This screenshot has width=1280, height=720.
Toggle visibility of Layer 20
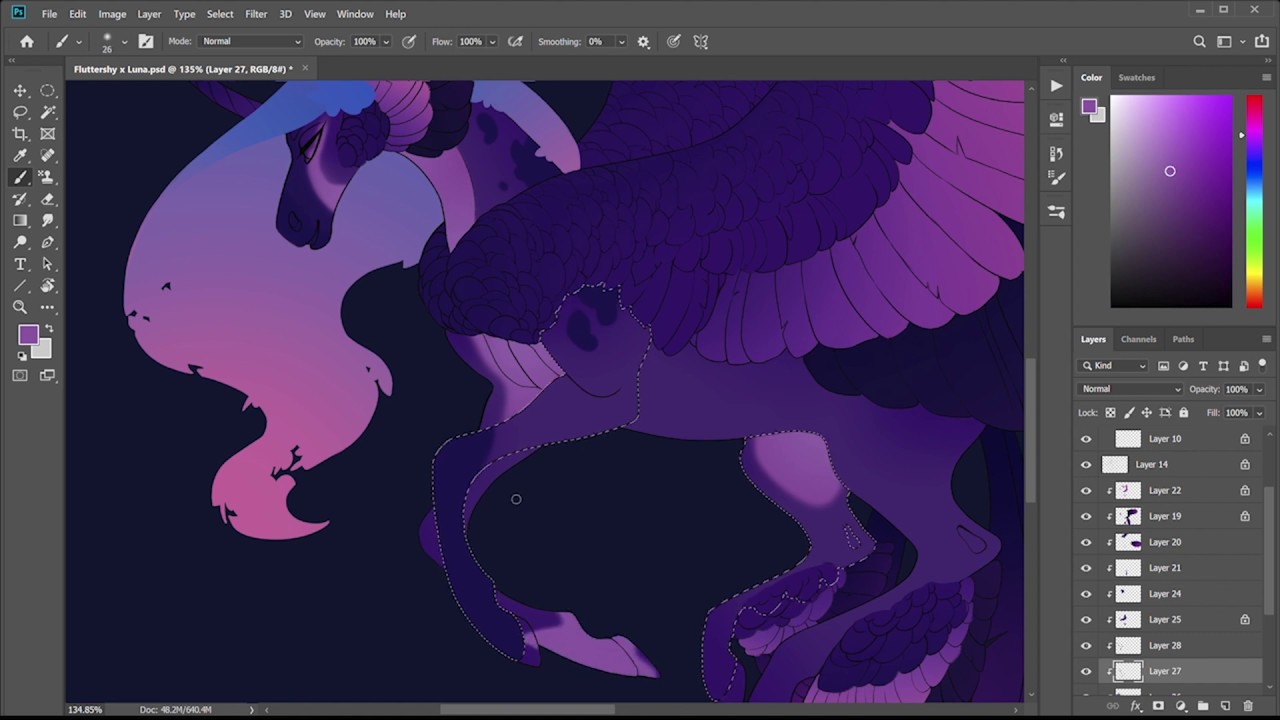pyautogui.click(x=1086, y=542)
